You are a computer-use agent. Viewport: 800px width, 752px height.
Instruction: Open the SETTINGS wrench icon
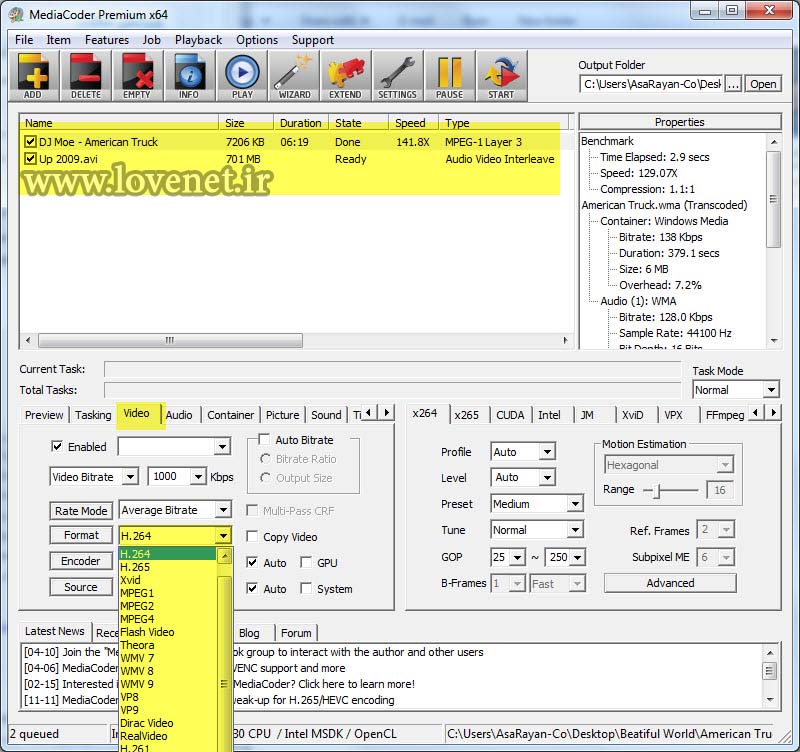(x=397, y=76)
